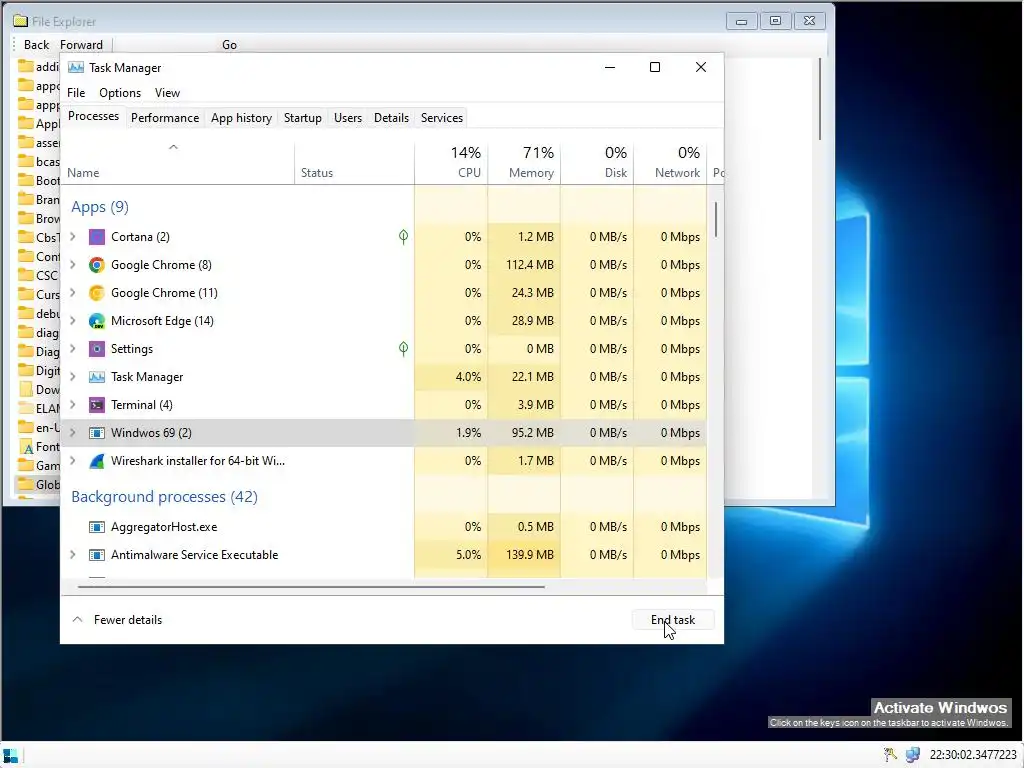Open the File menu in Task Manager
Image resolution: width=1024 pixels, height=768 pixels.
tap(76, 93)
